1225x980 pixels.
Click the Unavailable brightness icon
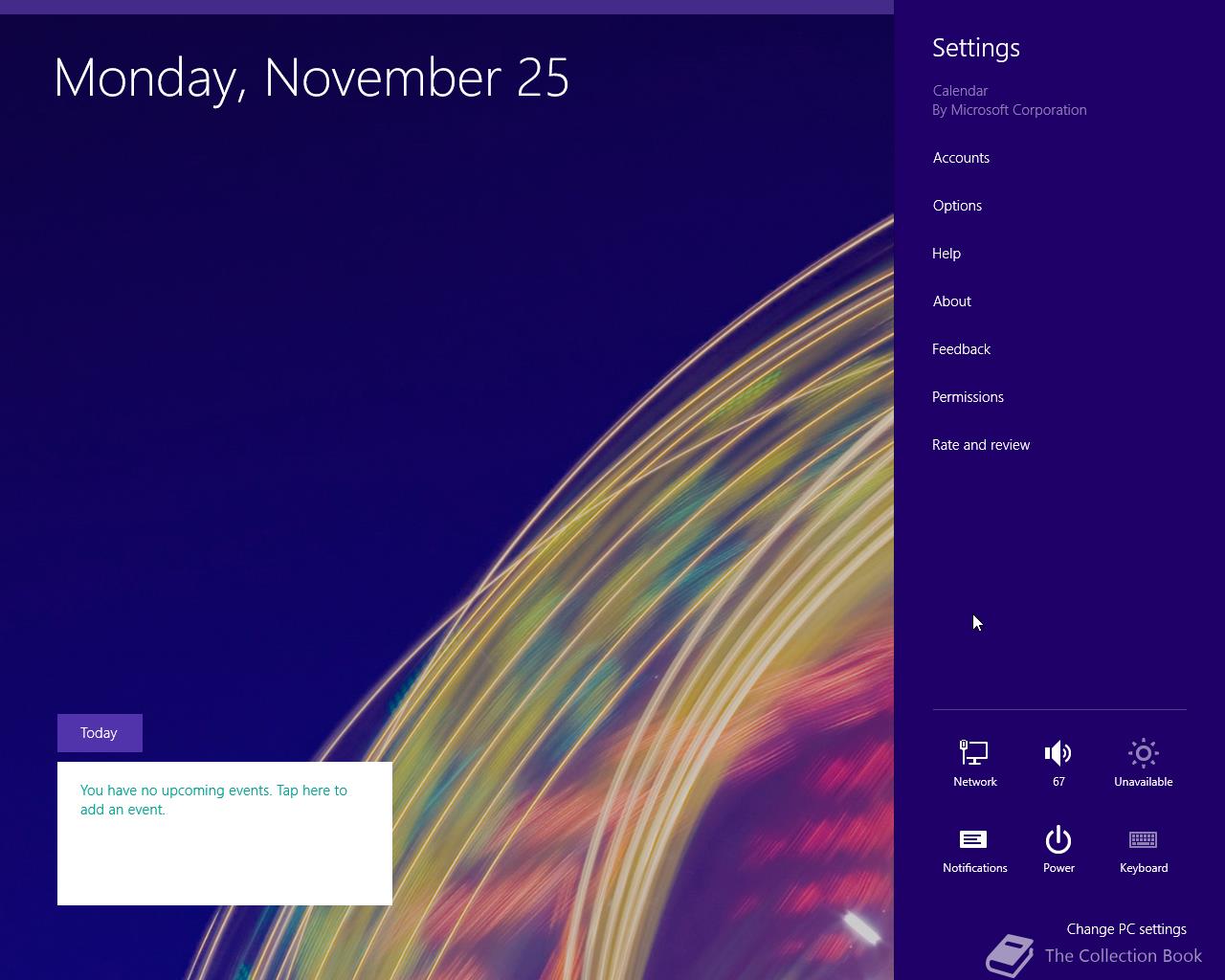[x=1143, y=763]
